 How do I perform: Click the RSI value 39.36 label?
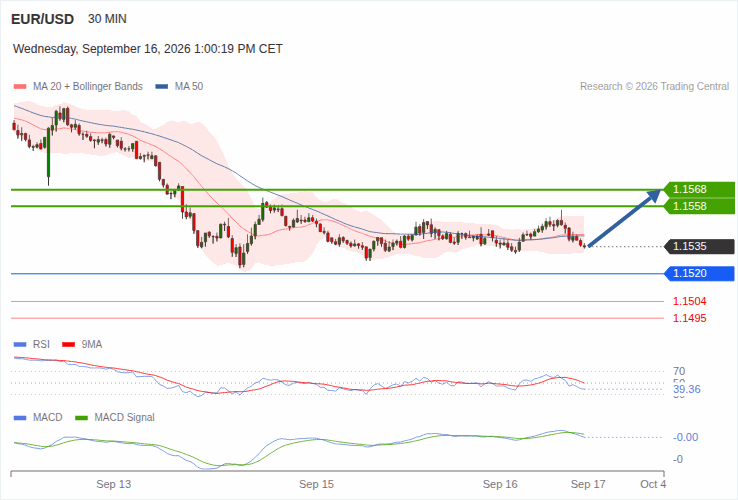click(687, 389)
